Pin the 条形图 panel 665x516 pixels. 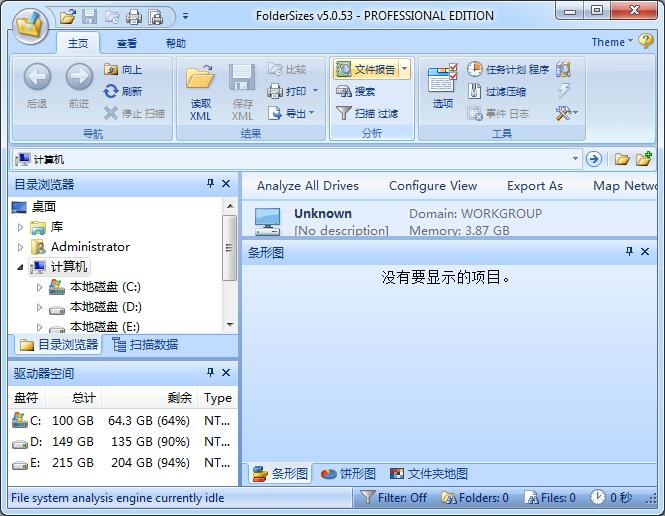(629, 251)
